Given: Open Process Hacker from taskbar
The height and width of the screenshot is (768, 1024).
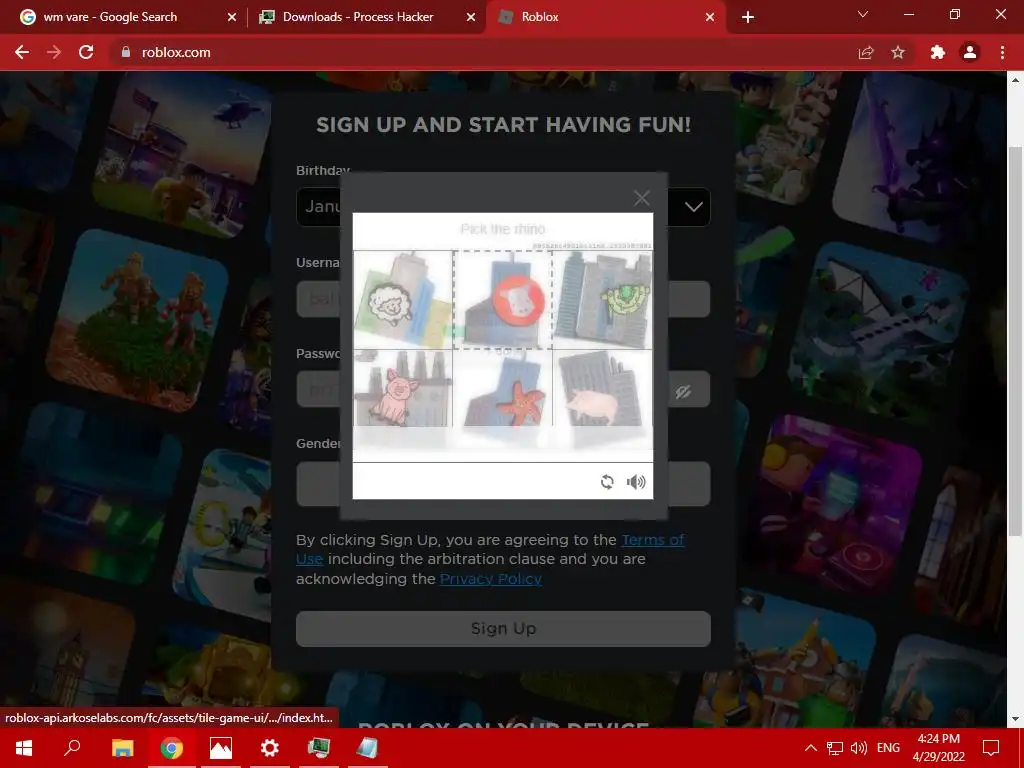Looking at the screenshot, I should [319, 747].
